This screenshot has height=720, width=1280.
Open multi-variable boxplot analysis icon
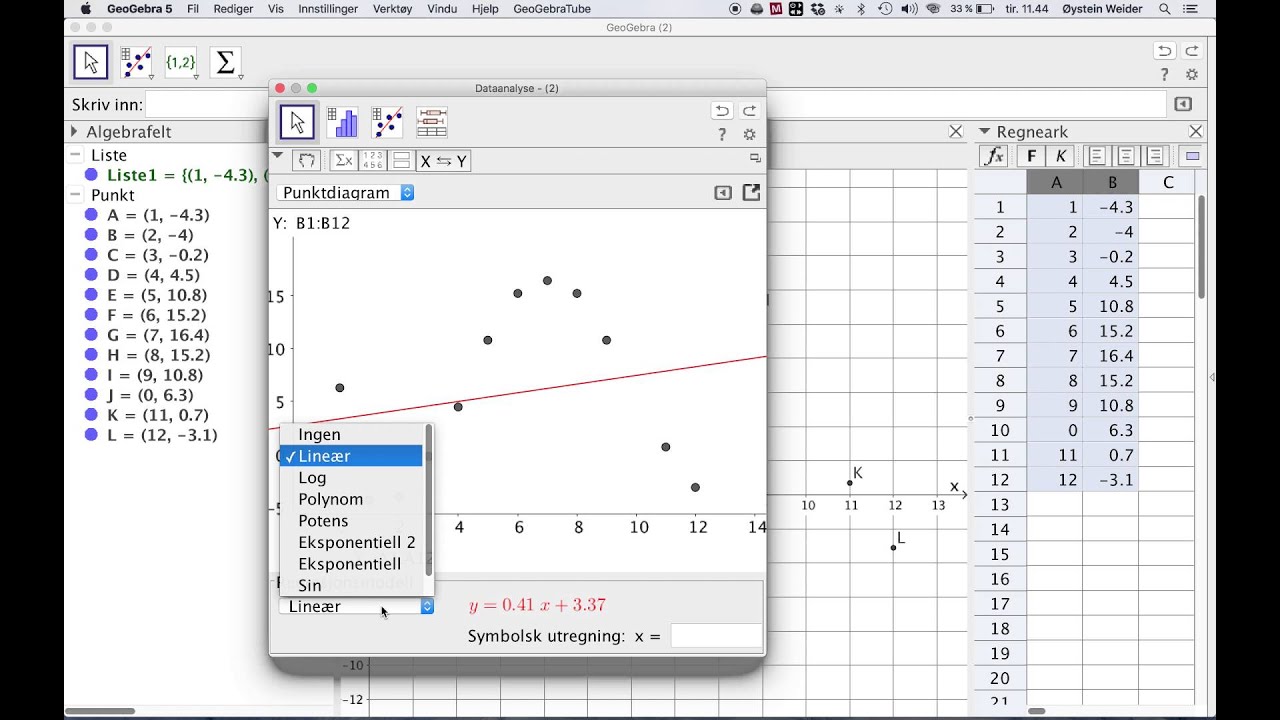pyautogui.click(x=432, y=122)
